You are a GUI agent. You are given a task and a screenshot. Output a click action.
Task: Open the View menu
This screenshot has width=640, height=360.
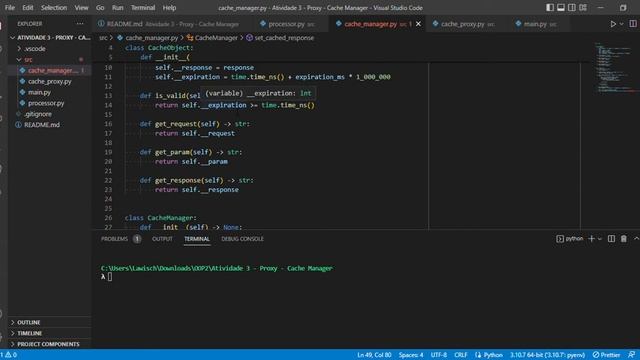81,8
